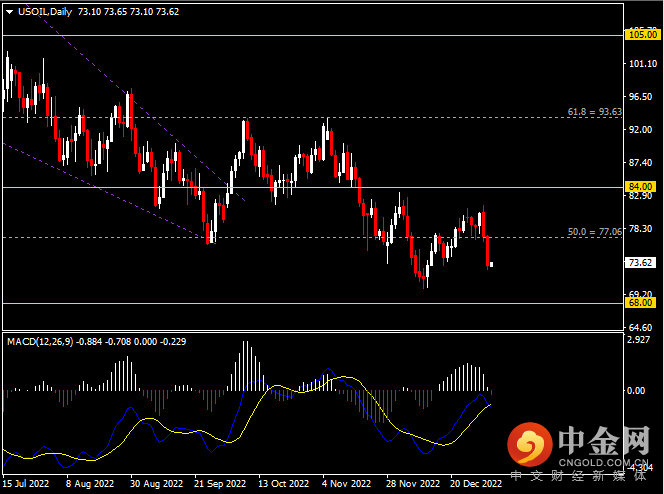Click the 13 Oct 2022 date label
The image size is (664, 494).
point(282,483)
